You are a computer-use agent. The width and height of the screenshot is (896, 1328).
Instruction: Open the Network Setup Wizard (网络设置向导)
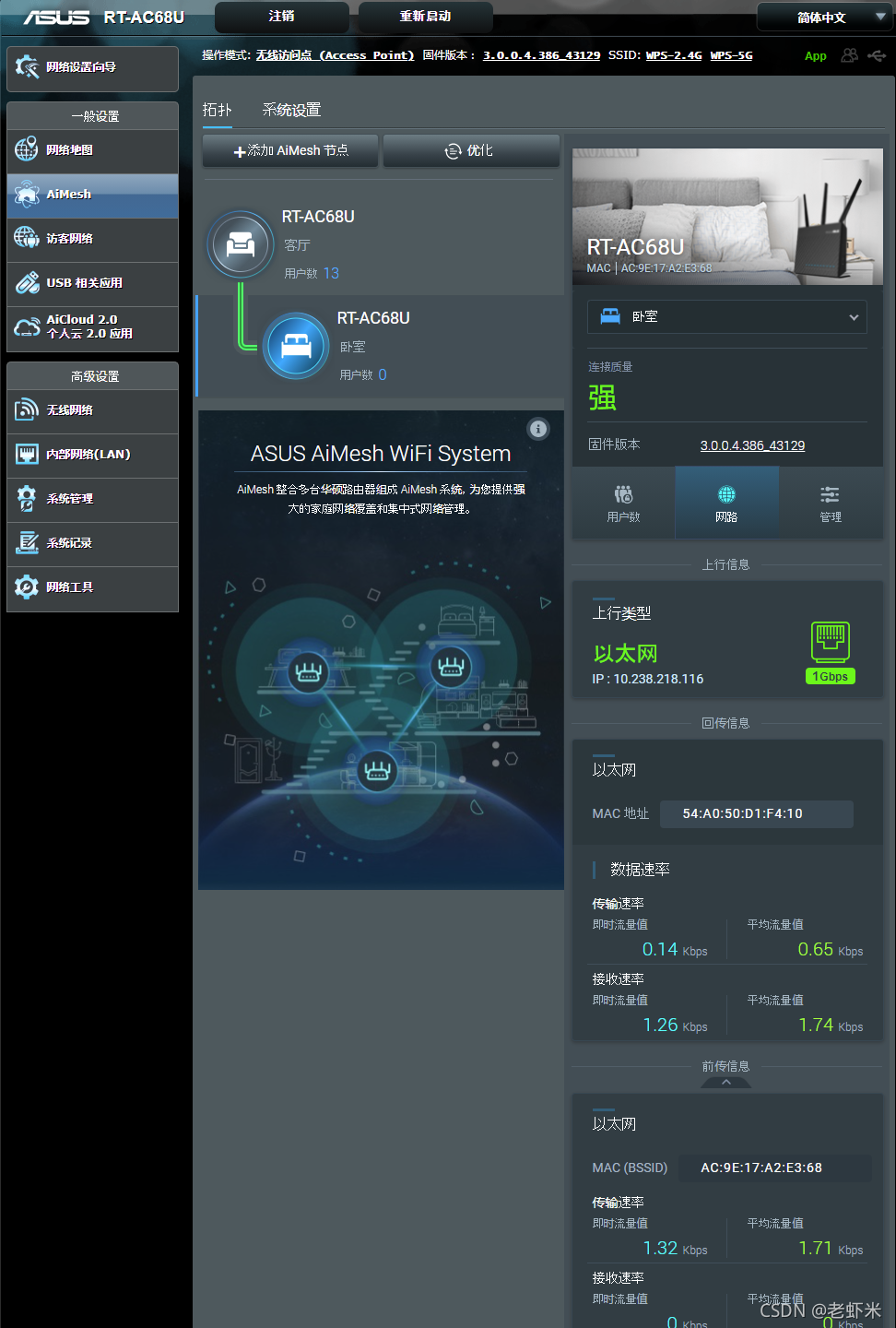(92, 68)
